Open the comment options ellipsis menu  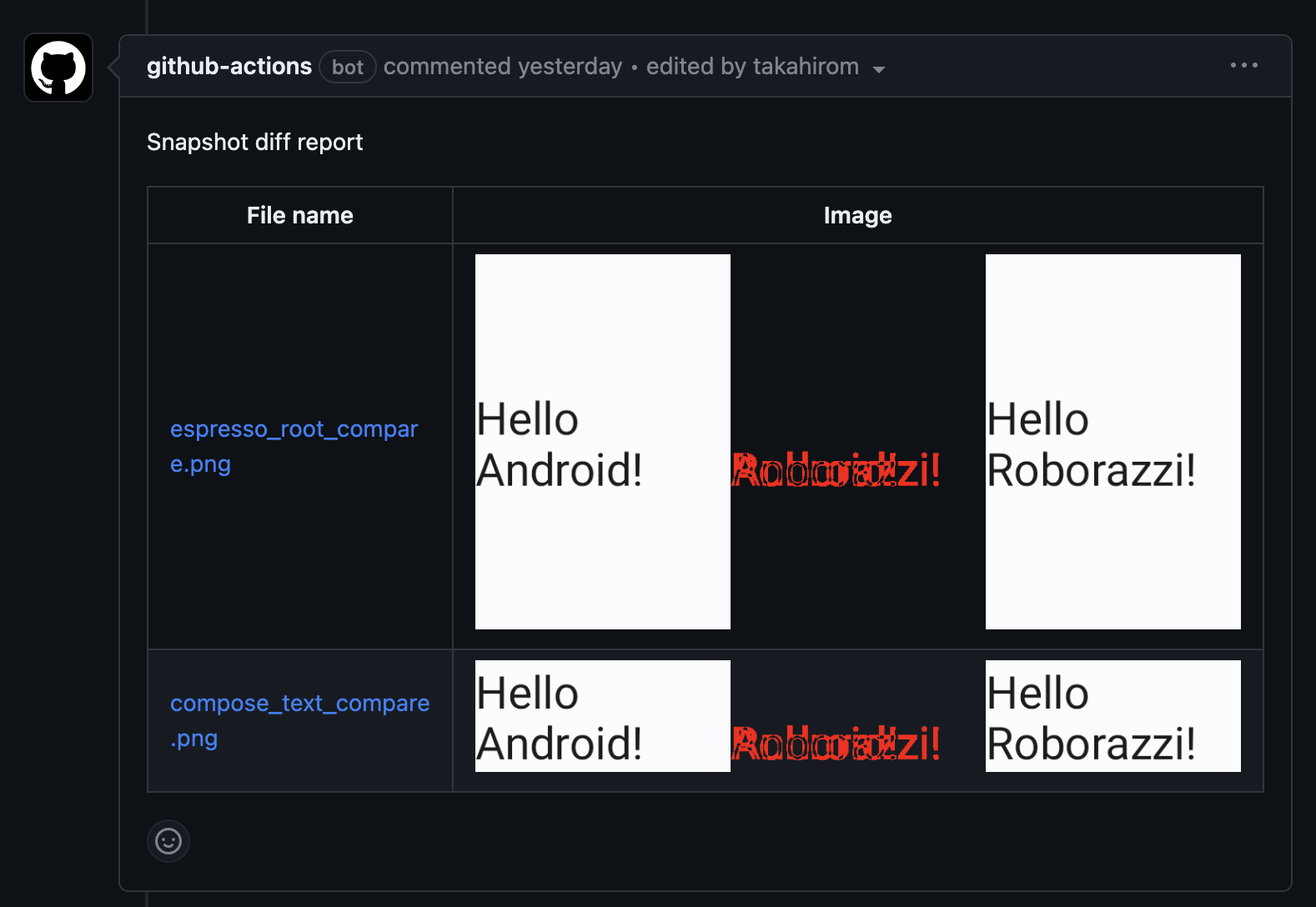click(1243, 65)
